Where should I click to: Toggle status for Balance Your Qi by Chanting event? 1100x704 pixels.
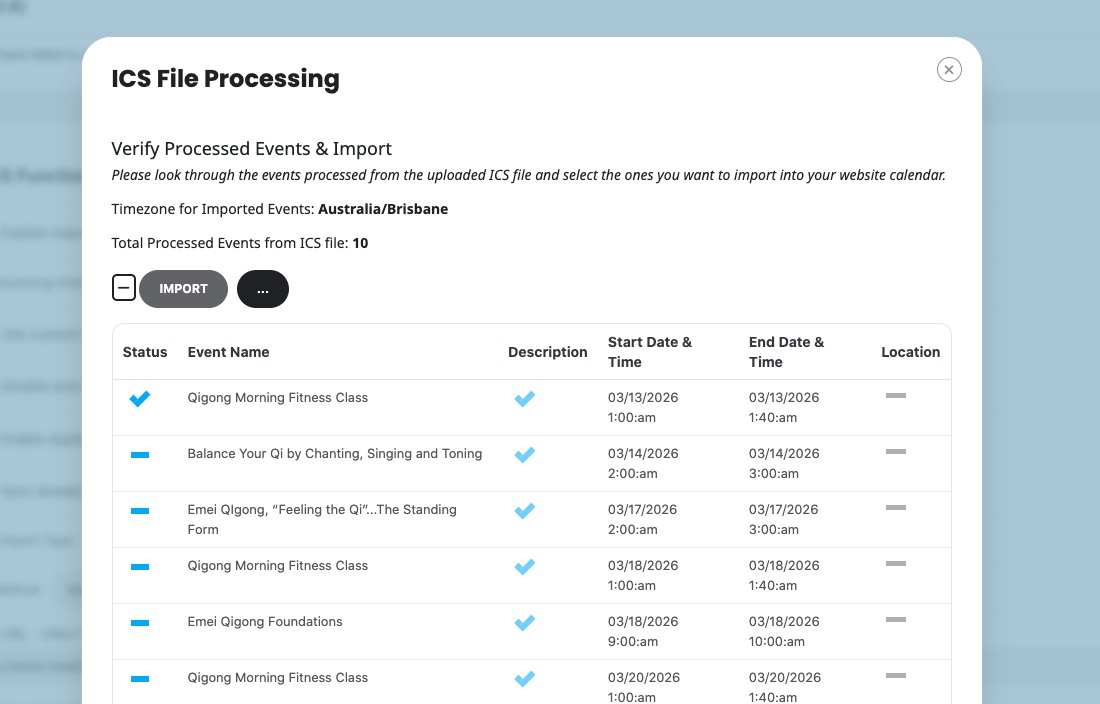point(140,455)
